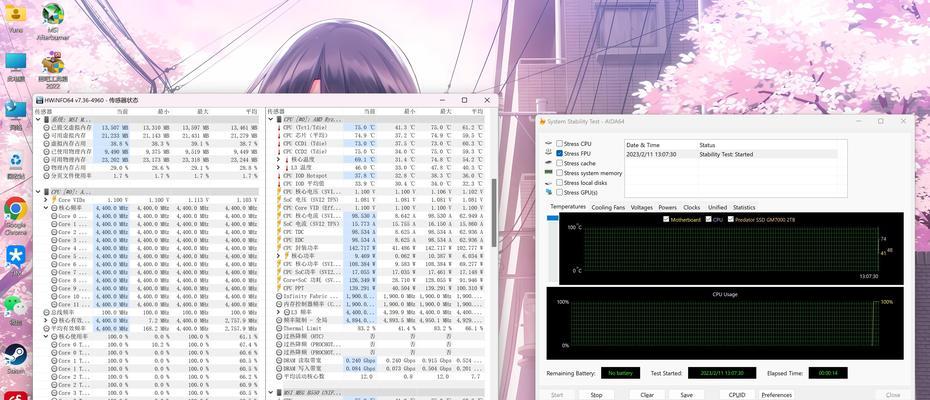Enable the Stress local disks checkbox
Image resolution: width=930 pixels, height=400 pixels.
pos(559,182)
